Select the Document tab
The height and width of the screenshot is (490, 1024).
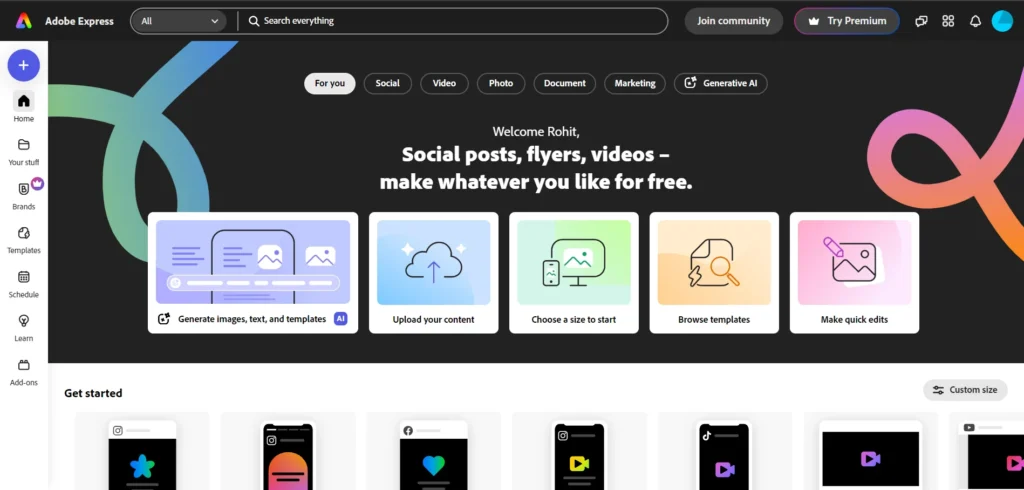[565, 84]
